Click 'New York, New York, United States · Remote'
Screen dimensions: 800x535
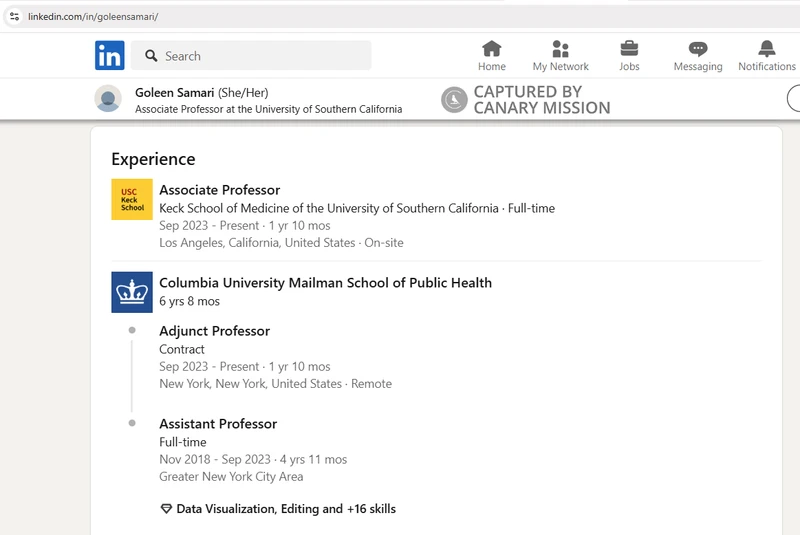tap(276, 384)
